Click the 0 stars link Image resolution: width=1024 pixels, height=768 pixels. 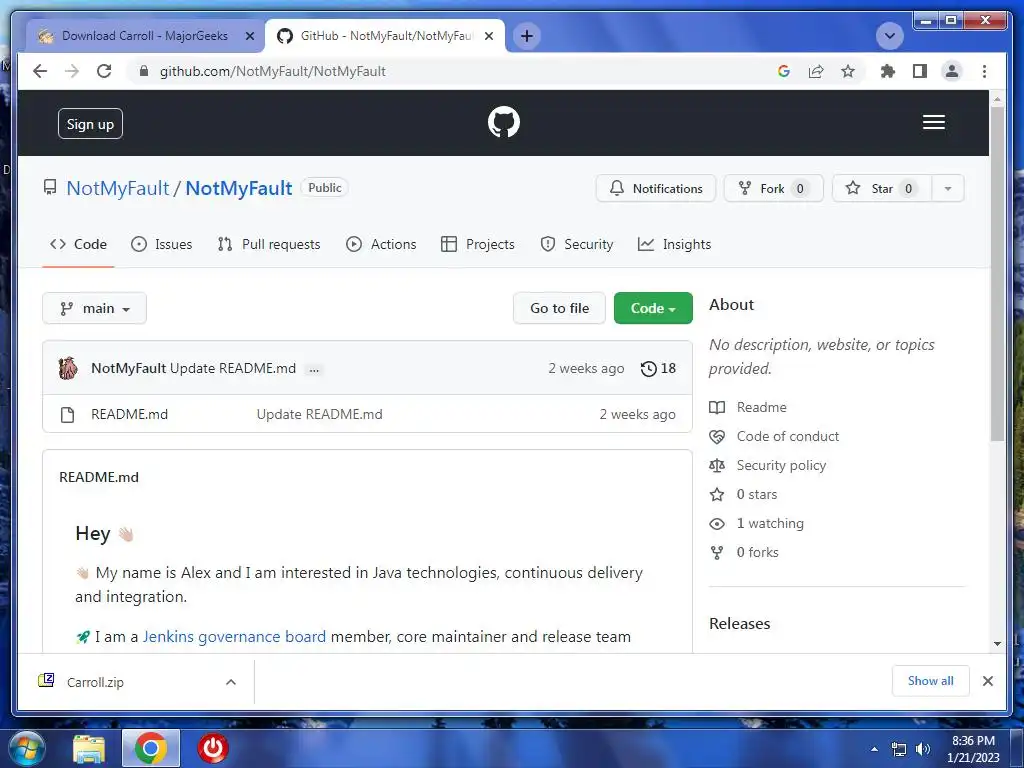tap(757, 494)
